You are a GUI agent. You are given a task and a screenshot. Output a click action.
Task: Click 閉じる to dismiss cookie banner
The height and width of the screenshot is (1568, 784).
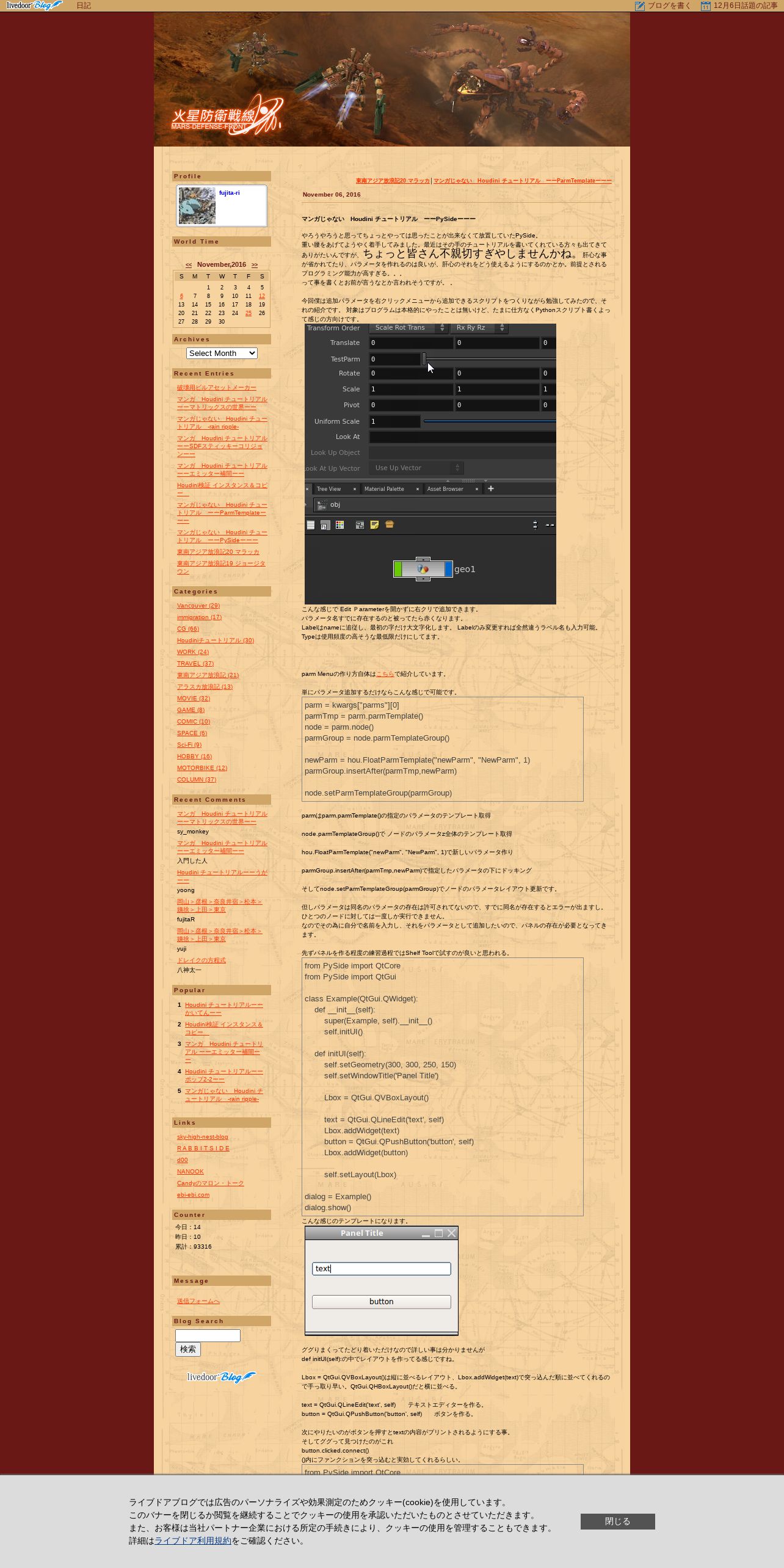point(618,1522)
